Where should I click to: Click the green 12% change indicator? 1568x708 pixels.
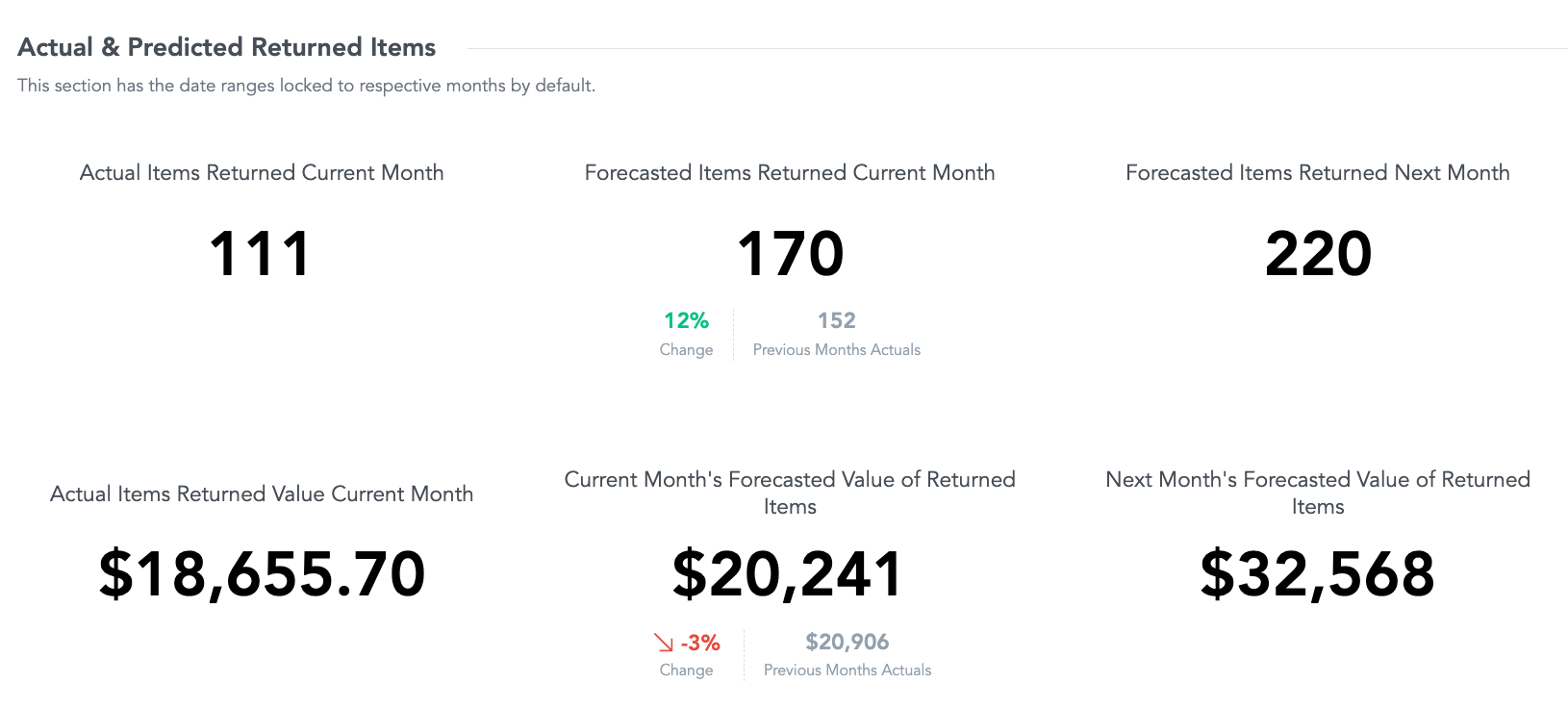pos(686,320)
